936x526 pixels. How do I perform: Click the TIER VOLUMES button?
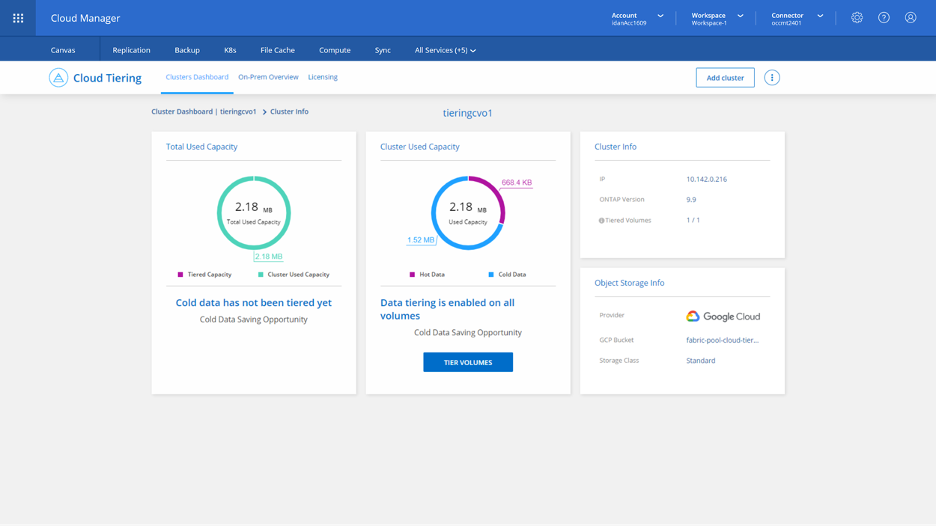click(x=467, y=362)
